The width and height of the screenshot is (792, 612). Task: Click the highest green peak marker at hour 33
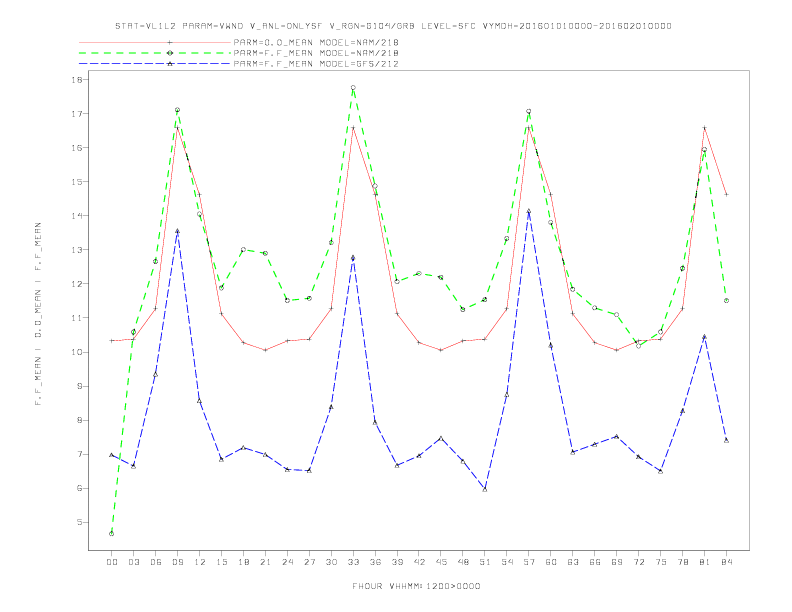tap(353, 88)
